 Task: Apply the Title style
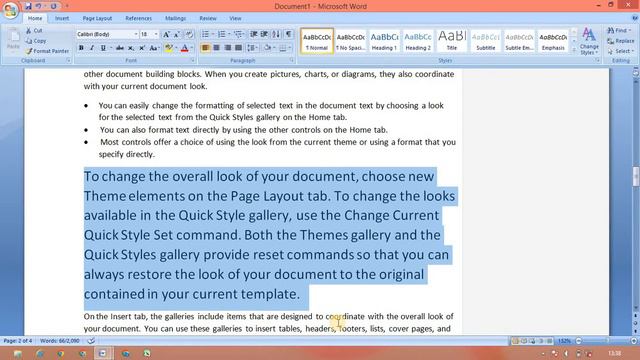(x=452, y=41)
